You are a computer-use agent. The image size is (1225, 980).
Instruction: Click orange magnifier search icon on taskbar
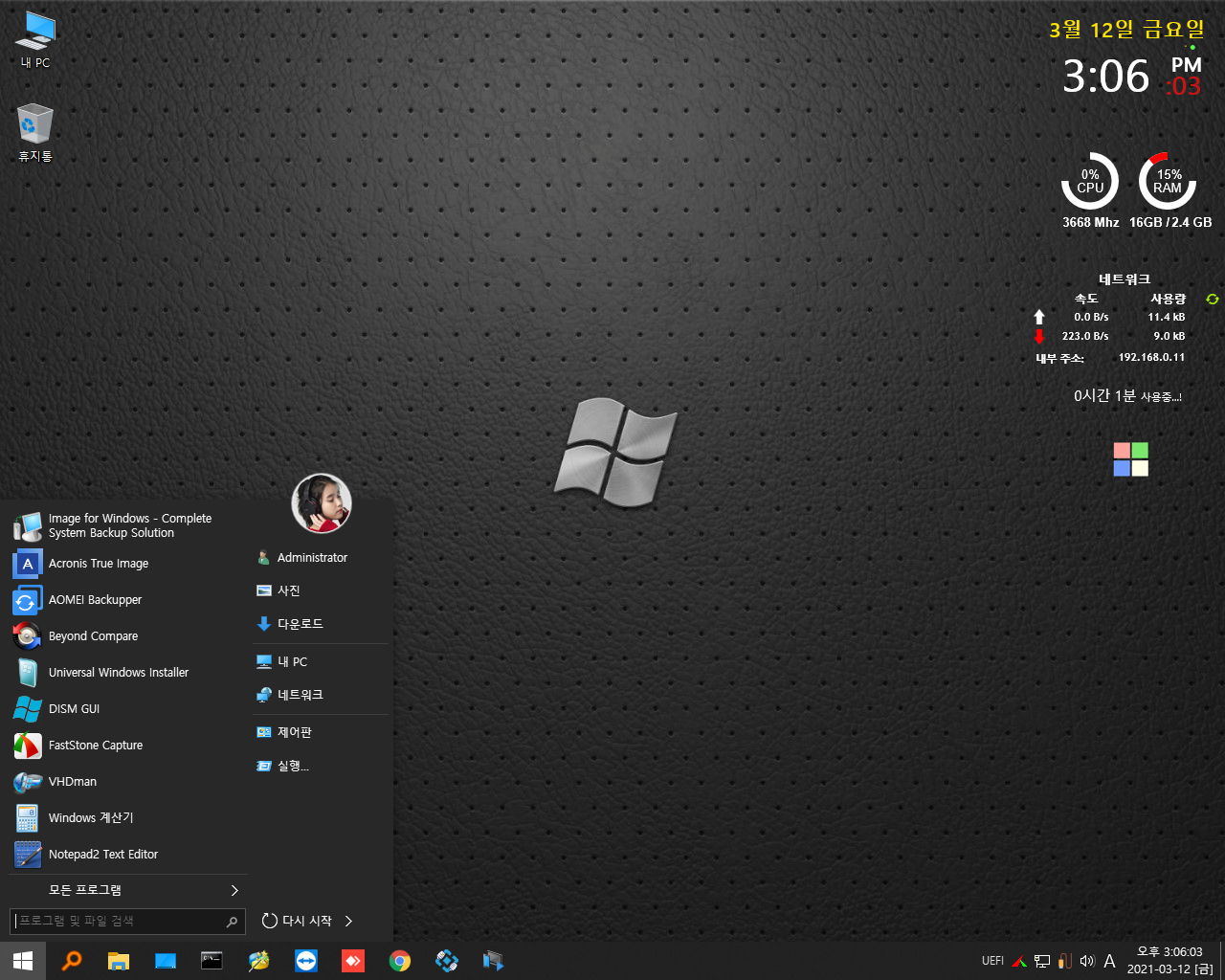pyautogui.click(x=71, y=961)
